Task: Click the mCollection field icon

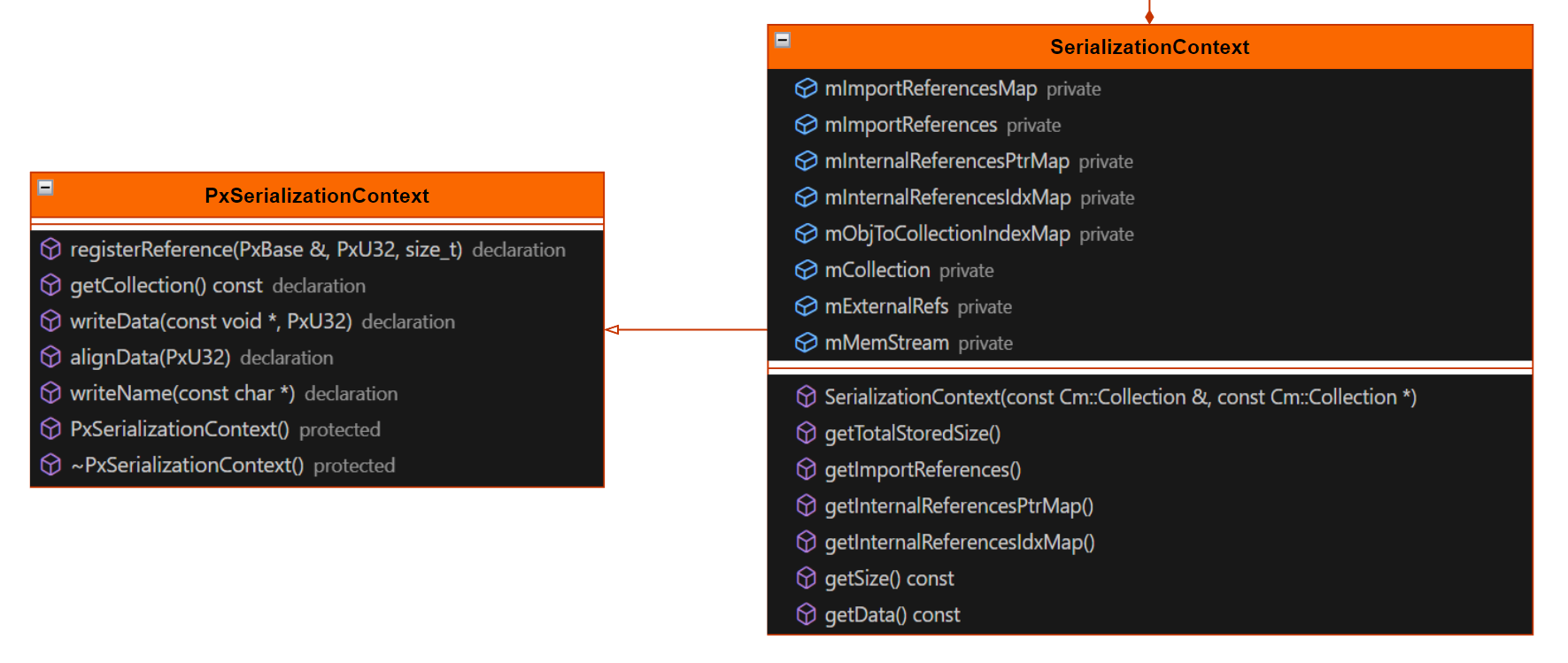Action: point(806,270)
